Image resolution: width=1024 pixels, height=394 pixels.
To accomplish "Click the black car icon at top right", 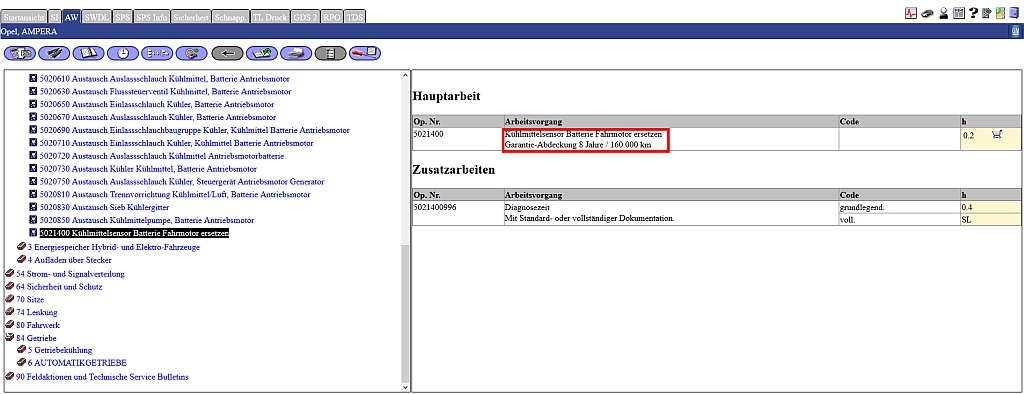I will pos(927,13).
